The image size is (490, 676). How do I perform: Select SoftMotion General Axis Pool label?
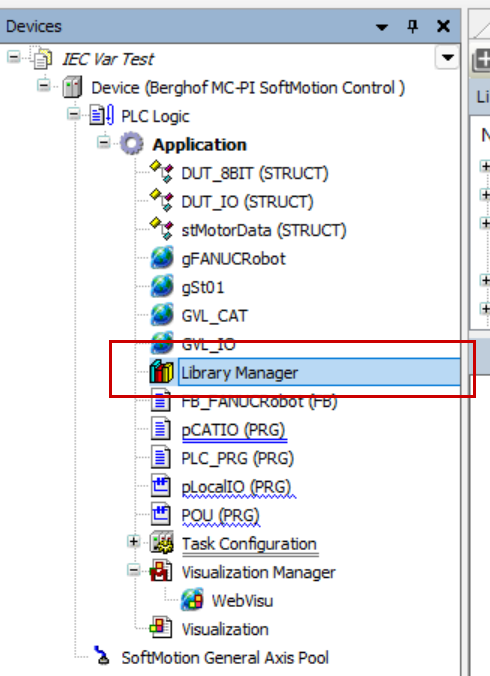(x=225, y=657)
